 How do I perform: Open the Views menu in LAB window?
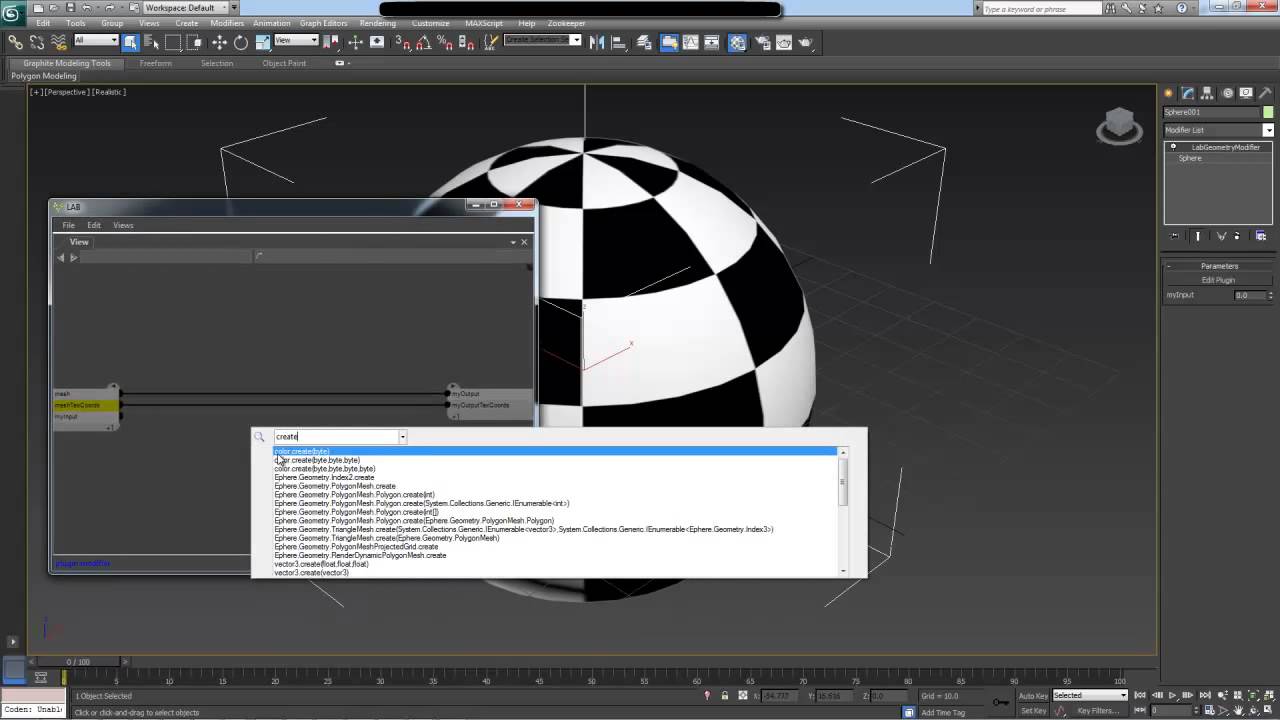coord(123,225)
